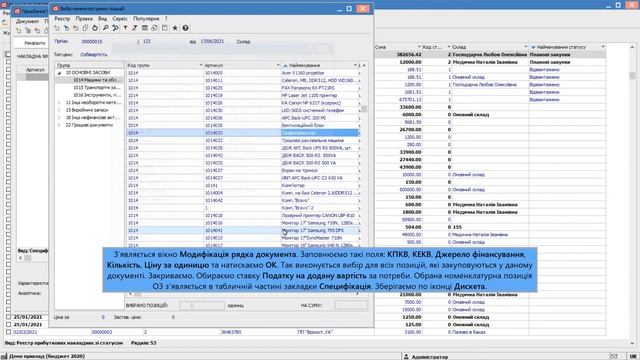Open the Документ menu in background window
Viewport: 640px width, 360px height.
(27, 21)
